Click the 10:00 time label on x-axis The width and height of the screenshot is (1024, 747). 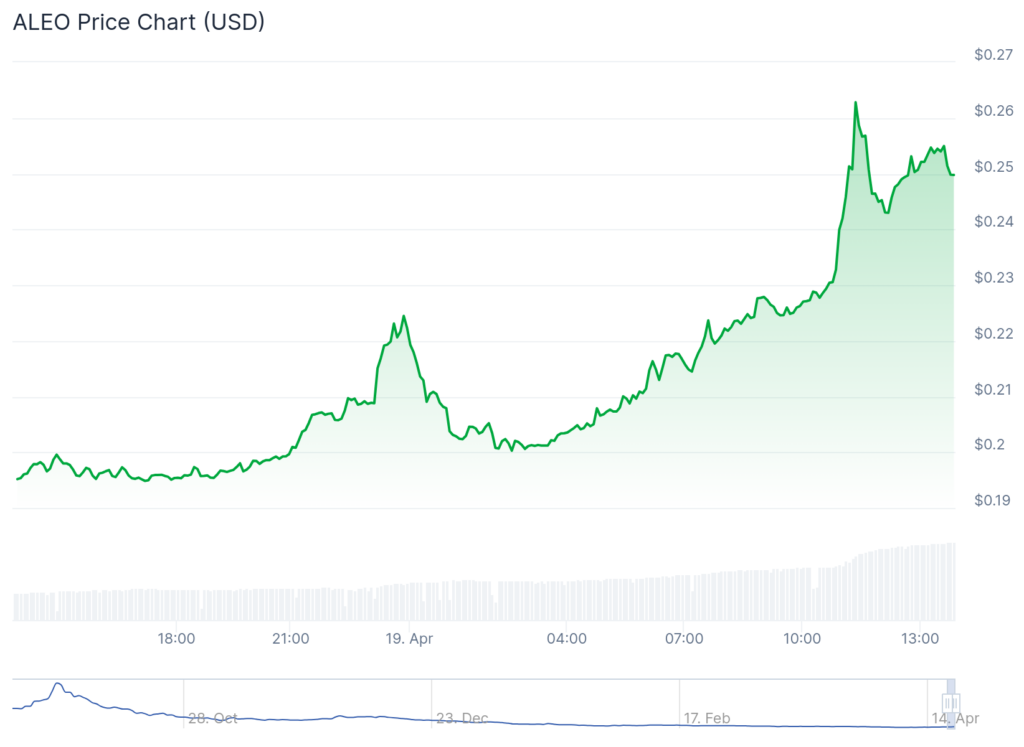coord(802,638)
